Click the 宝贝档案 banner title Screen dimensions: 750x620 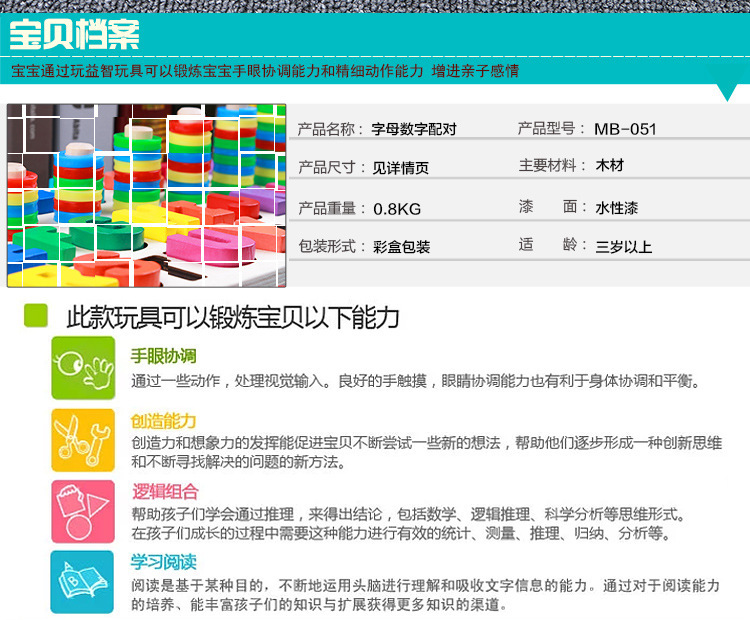[75, 34]
